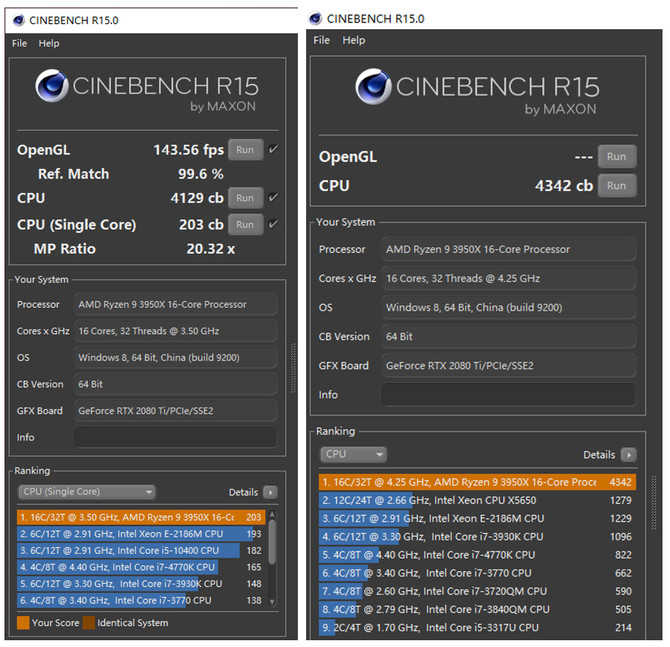Toggle the checkmark next to CPU 4129 cb
The height and width of the screenshot is (647, 670).
click(x=274, y=198)
